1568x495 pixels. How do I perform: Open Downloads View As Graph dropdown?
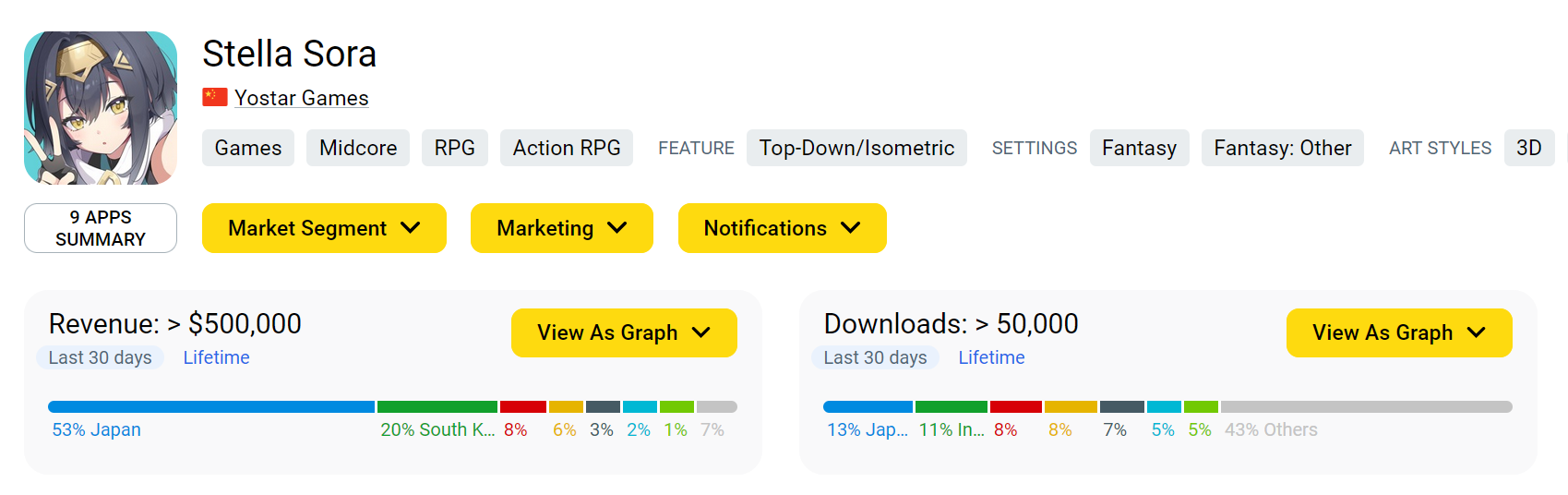(x=1399, y=332)
